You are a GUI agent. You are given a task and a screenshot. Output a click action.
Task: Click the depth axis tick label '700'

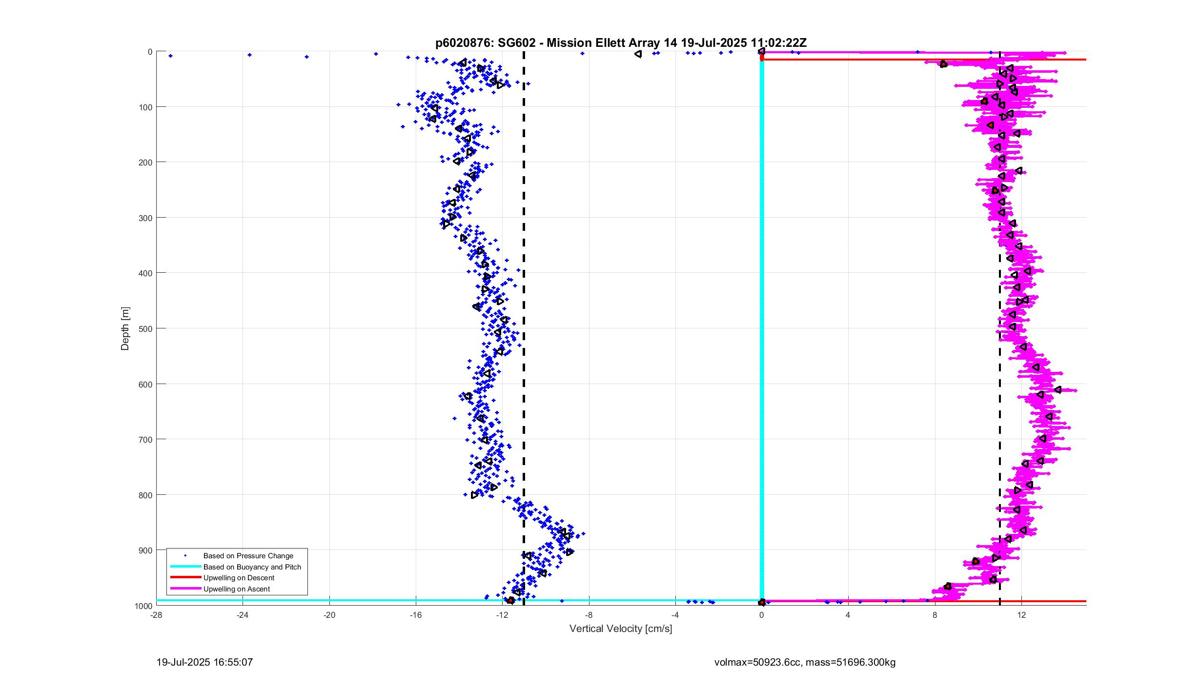(144, 439)
